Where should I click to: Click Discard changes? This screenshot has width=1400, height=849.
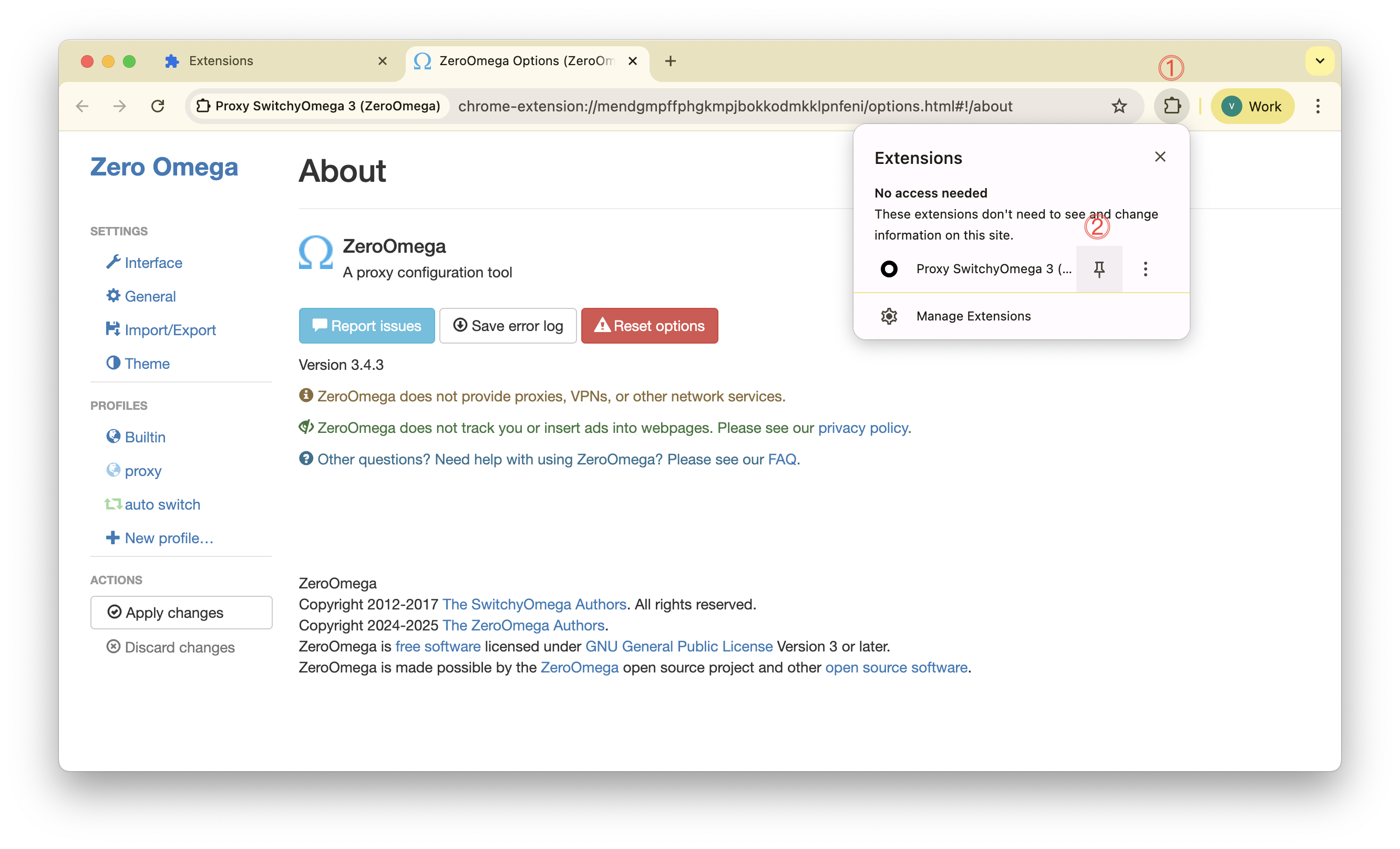pyautogui.click(x=170, y=647)
